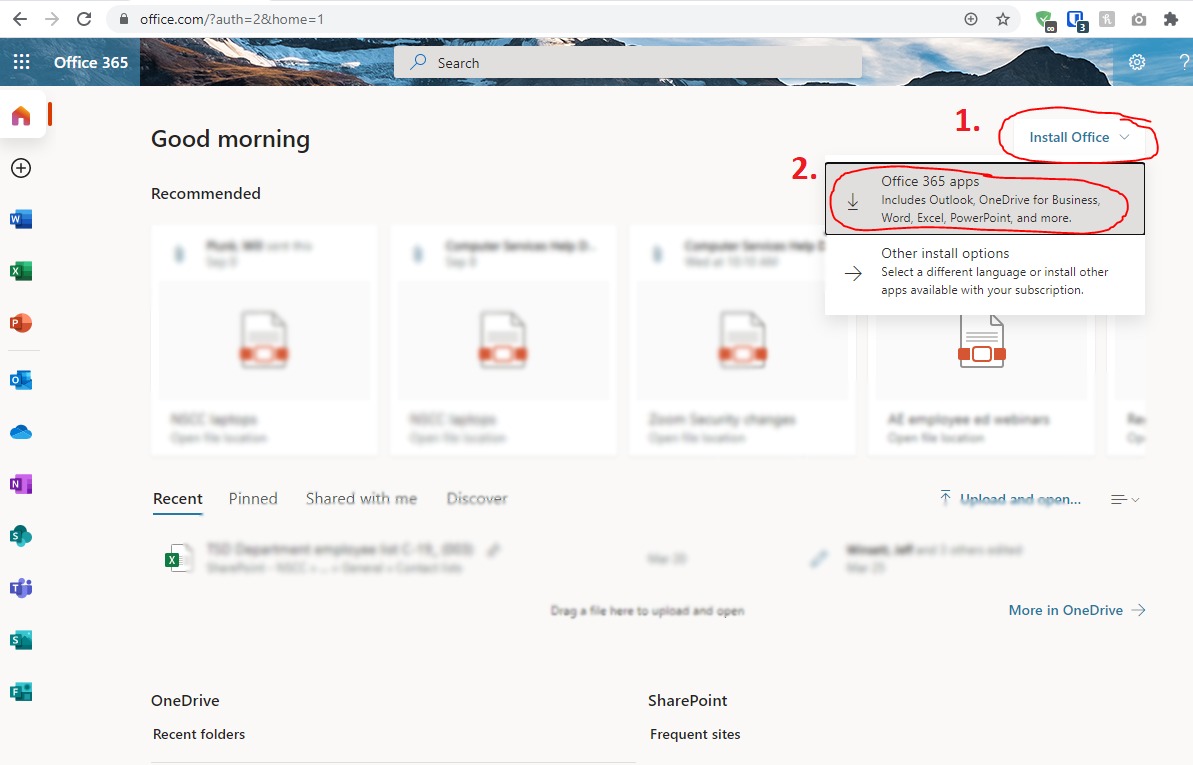Click the Office 365 header title
The height and width of the screenshot is (765, 1193).
click(91, 62)
